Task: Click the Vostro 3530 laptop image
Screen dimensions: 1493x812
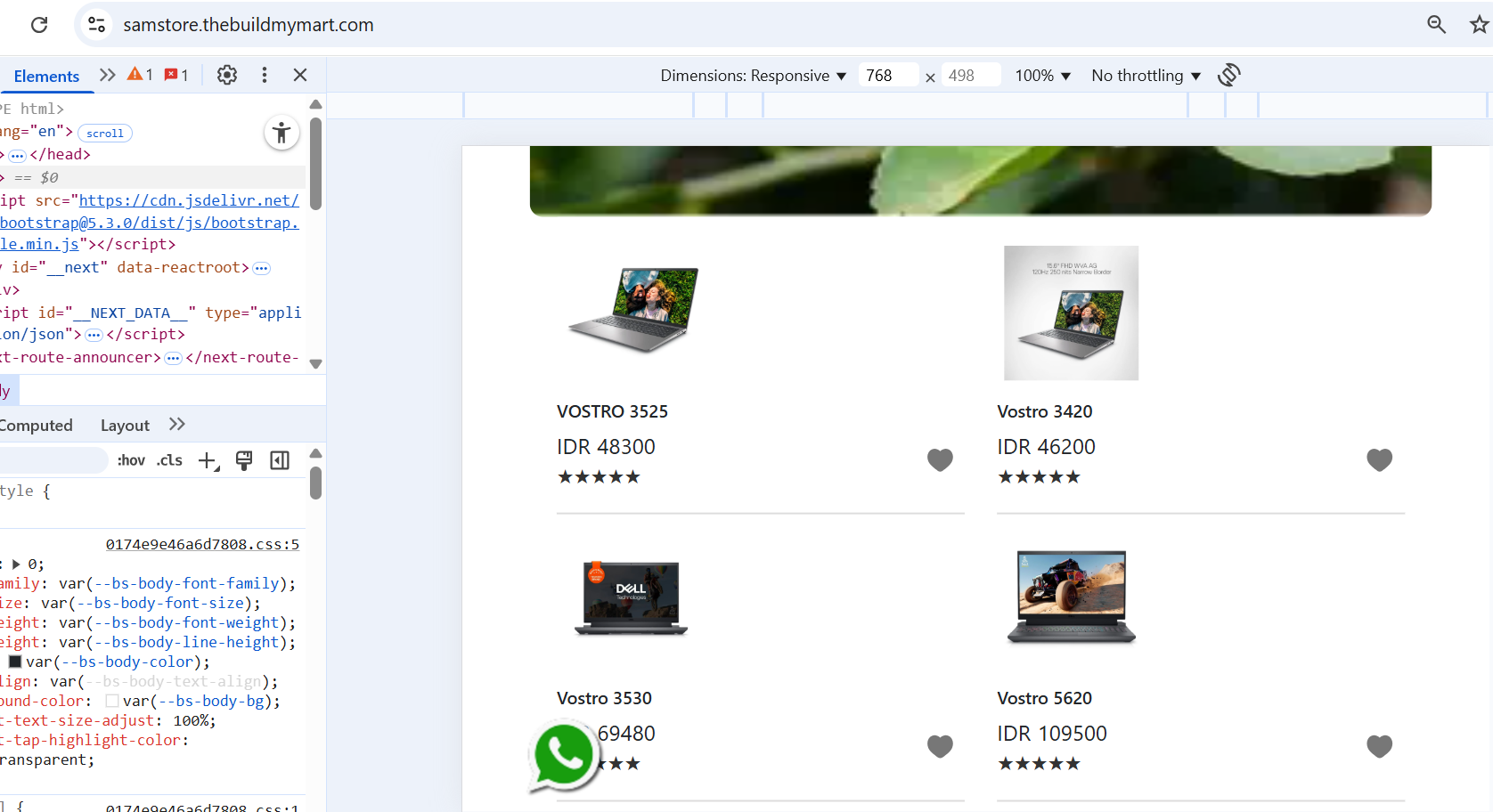Action: 631,598
